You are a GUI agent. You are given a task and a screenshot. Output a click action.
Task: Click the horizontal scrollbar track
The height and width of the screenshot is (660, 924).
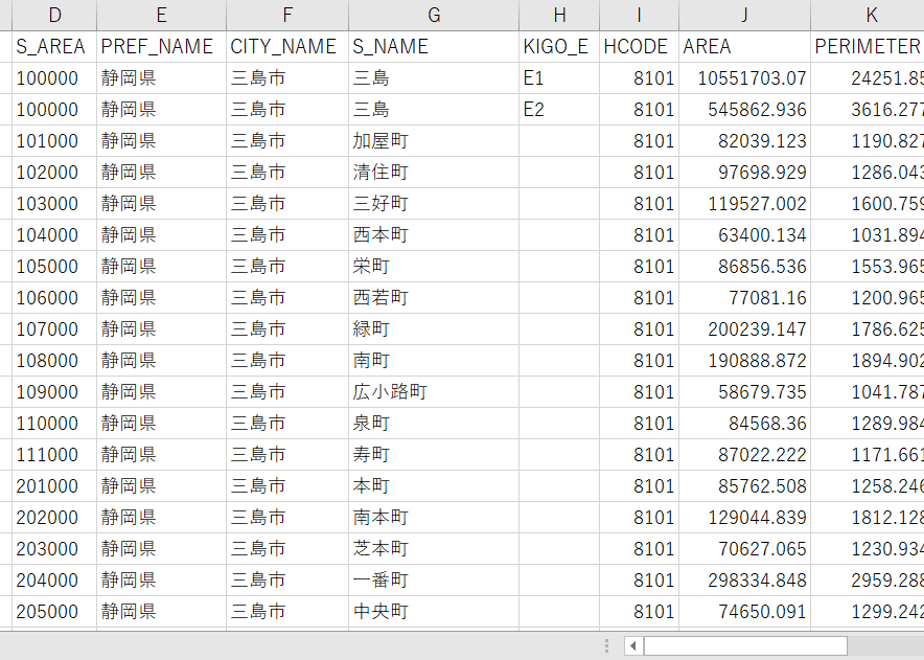pyautogui.click(x=886, y=646)
